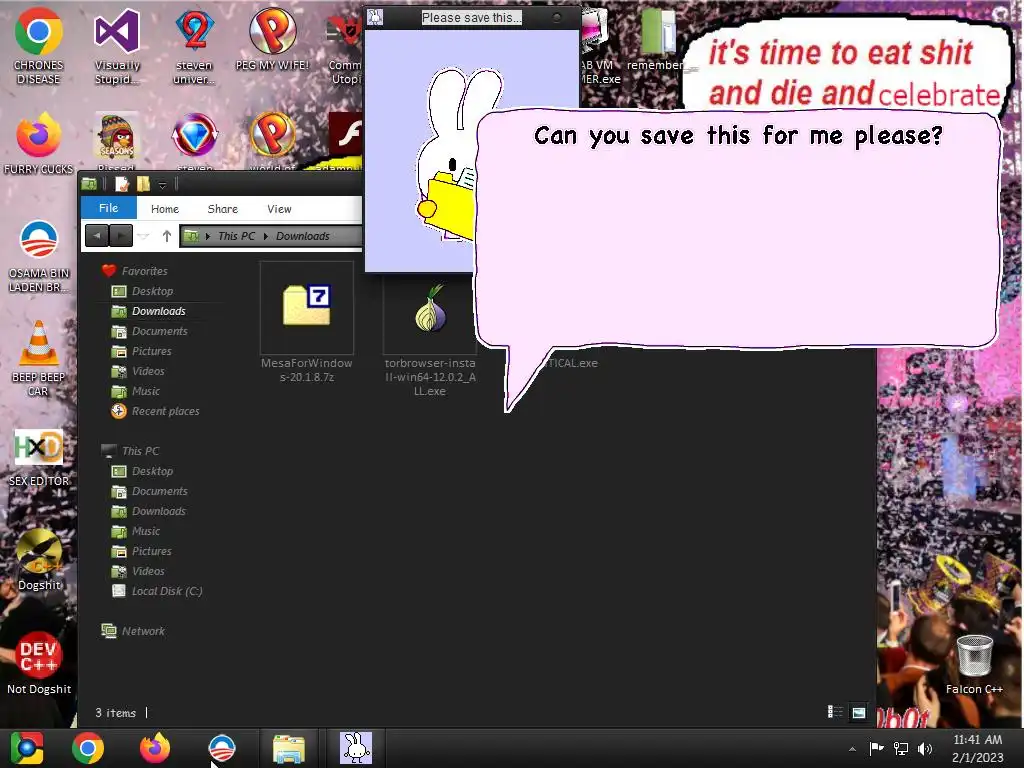1024x768 pixels.
Task: Click the volume icon in system tray
Action: [x=925, y=748]
